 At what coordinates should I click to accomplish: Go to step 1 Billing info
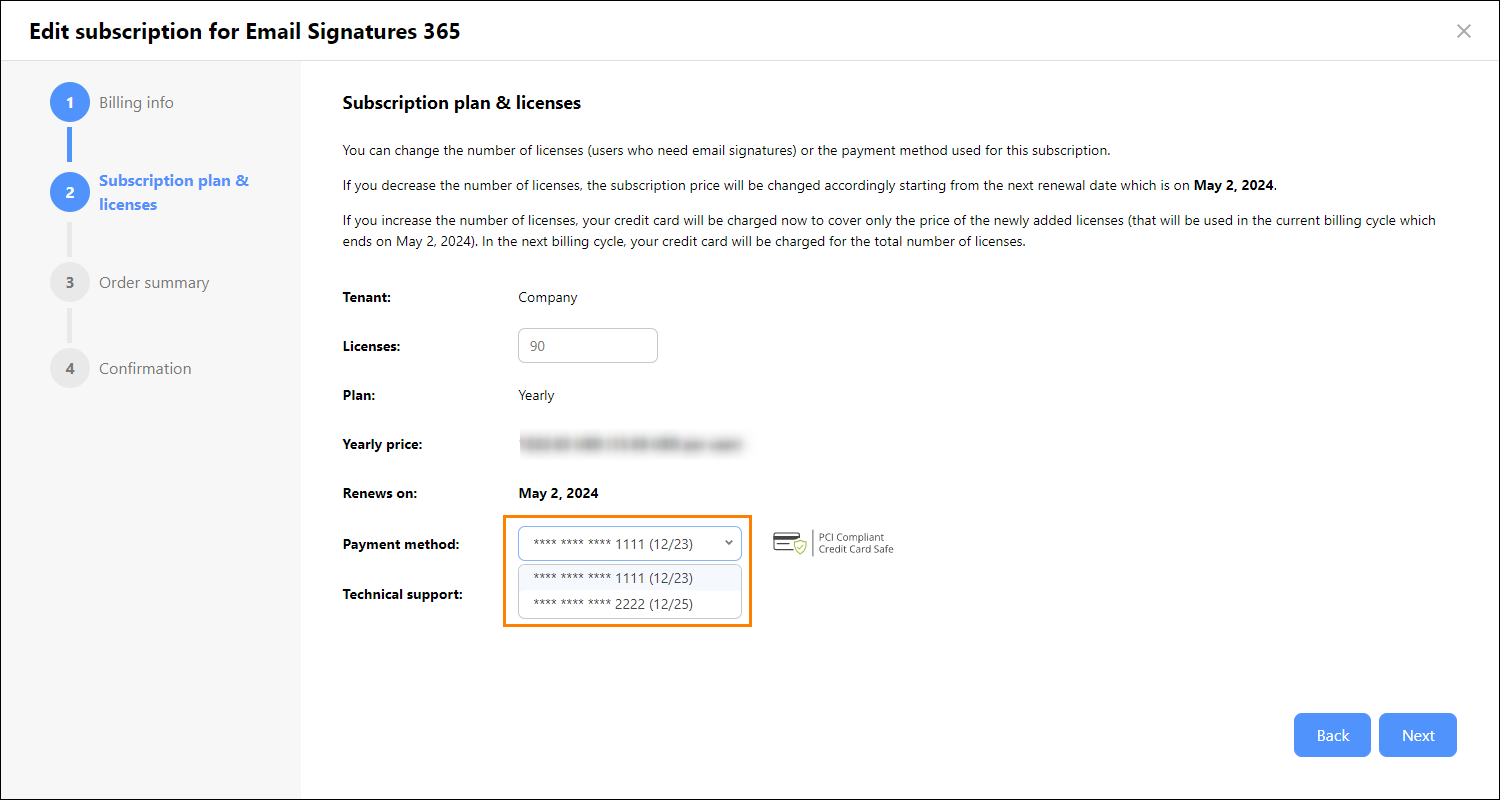pos(136,102)
